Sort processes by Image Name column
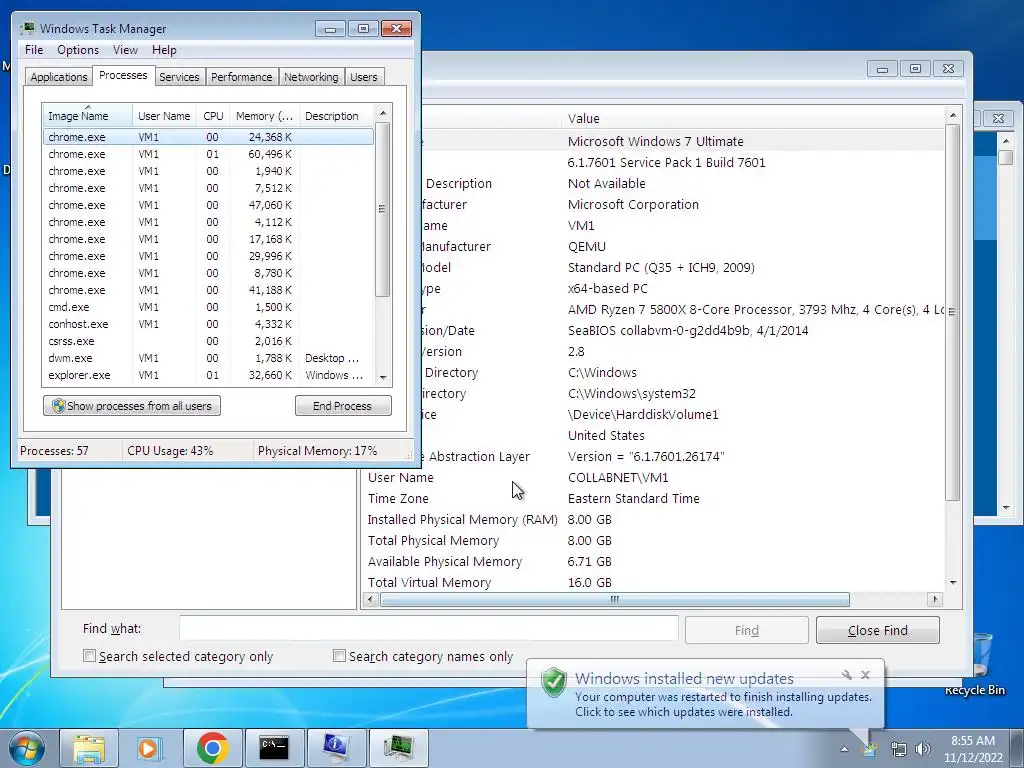Viewport: 1024px width, 768px height. (88, 116)
